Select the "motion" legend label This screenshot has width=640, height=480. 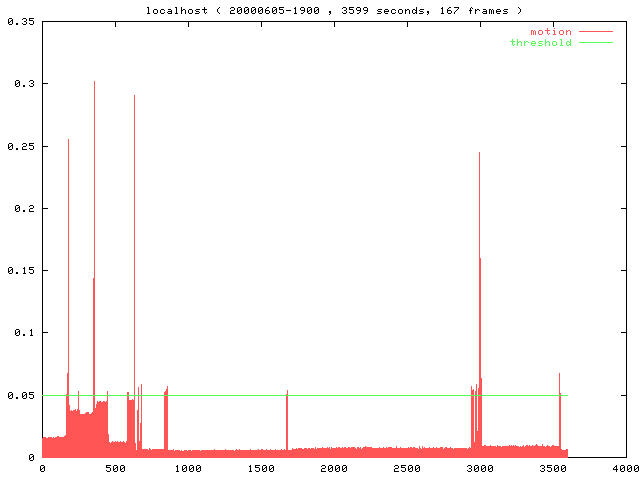[550, 32]
